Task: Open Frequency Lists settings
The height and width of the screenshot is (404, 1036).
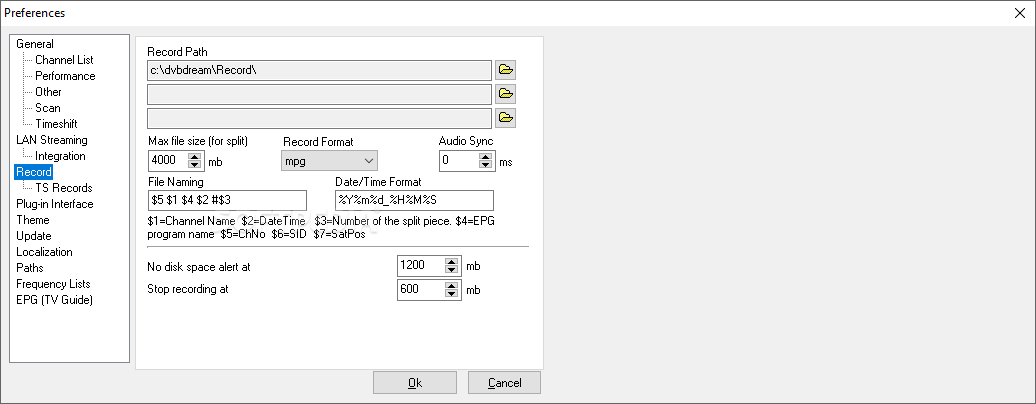Action: click(x=53, y=284)
